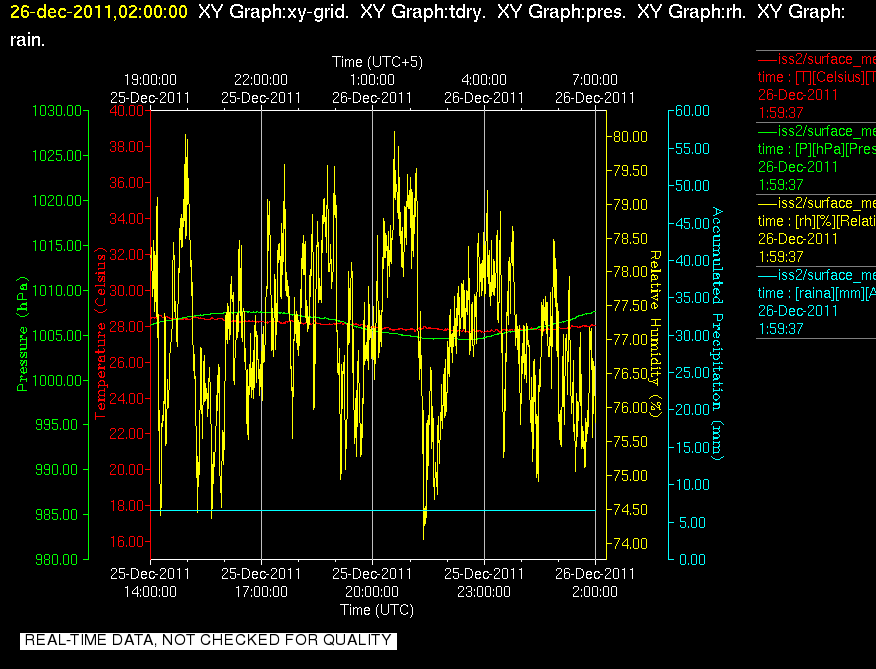Click the 'Time (UTC+5)' top axis label
The width and height of the screenshot is (876, 669).
coord(377,61)
